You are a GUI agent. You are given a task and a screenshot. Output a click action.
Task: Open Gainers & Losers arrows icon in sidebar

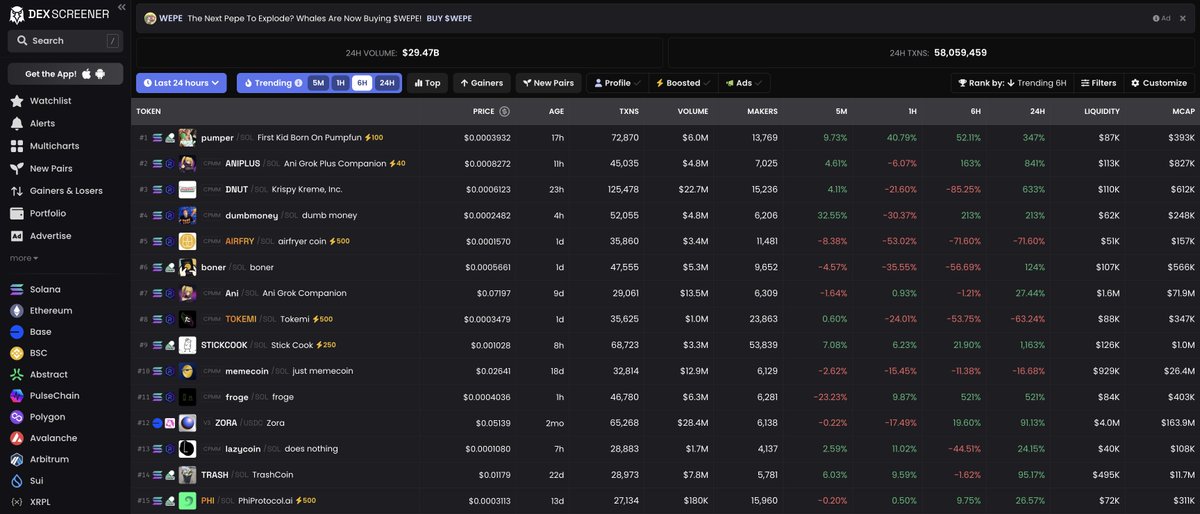[x=17, y=191]
